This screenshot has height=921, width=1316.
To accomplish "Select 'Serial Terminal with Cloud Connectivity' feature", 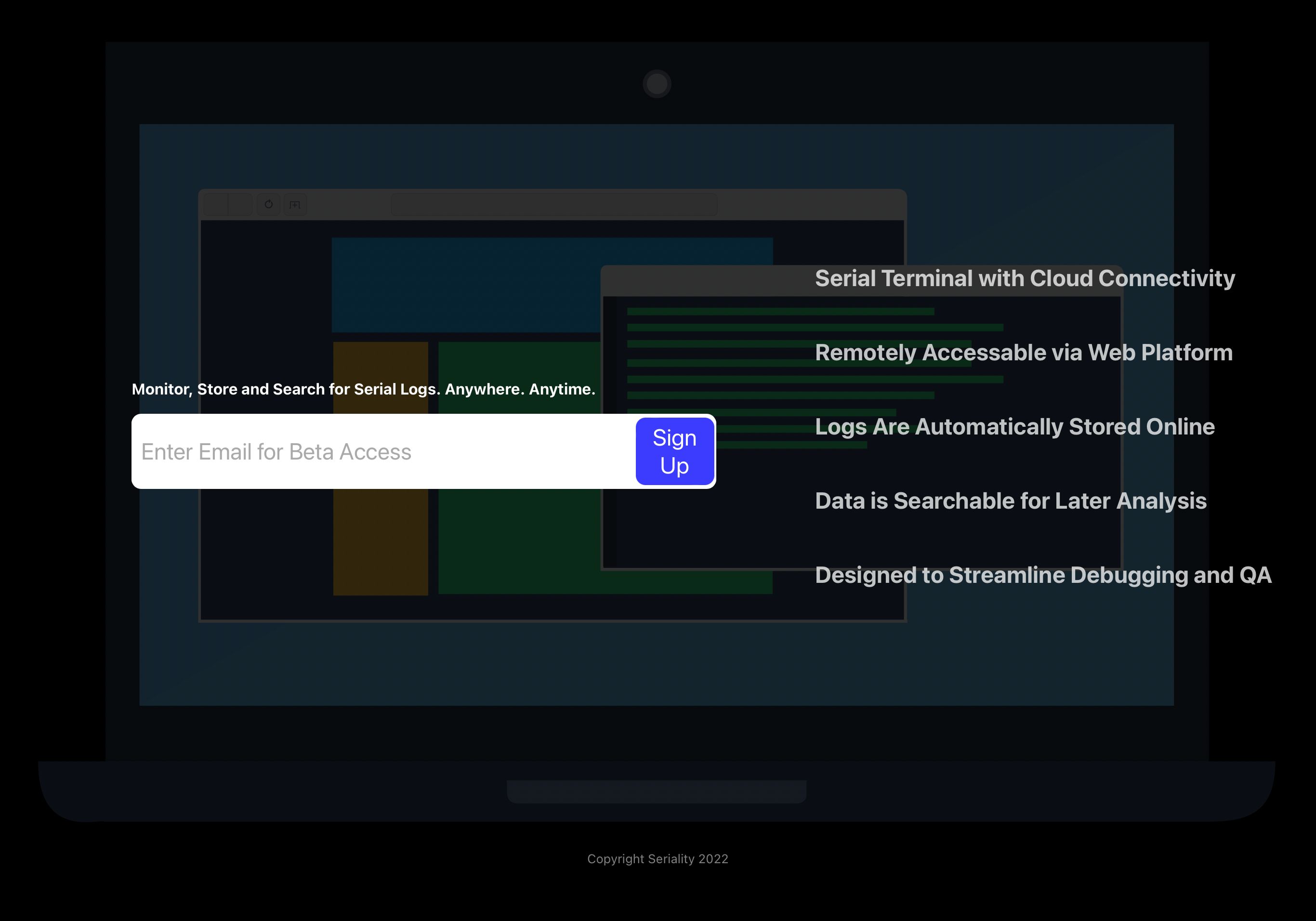I will tap(1025, 278).
